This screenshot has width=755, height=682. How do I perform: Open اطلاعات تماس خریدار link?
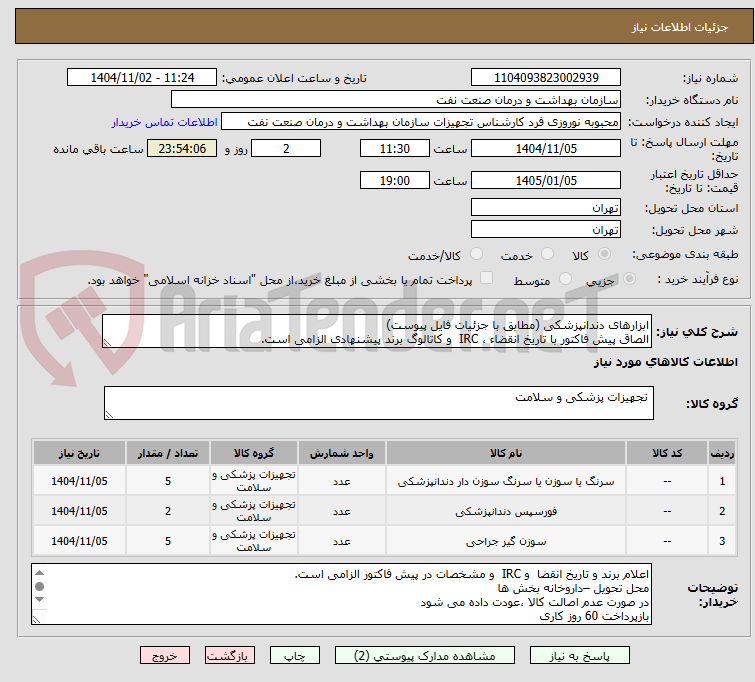pos(165,122)
